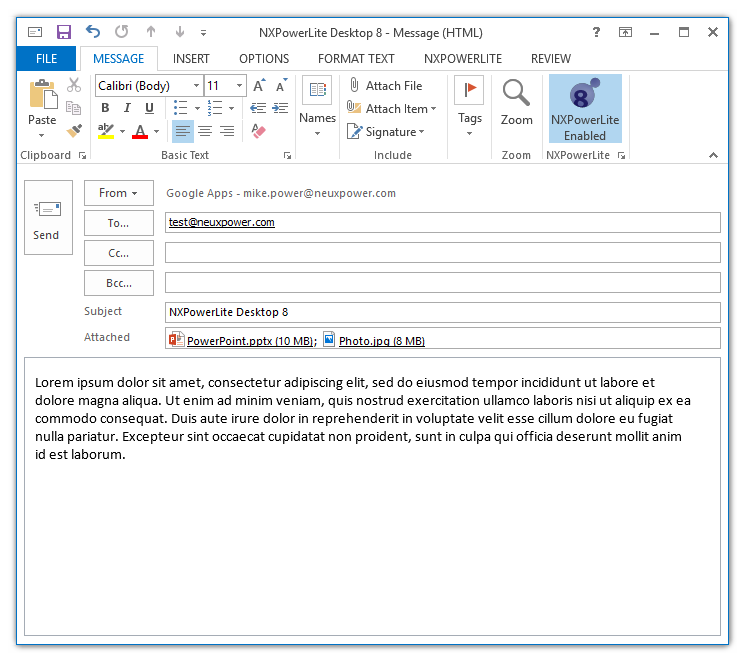This screenshot has height=660, width=745.
Task: Click the Bcc... button
Action: click(119, 283)
